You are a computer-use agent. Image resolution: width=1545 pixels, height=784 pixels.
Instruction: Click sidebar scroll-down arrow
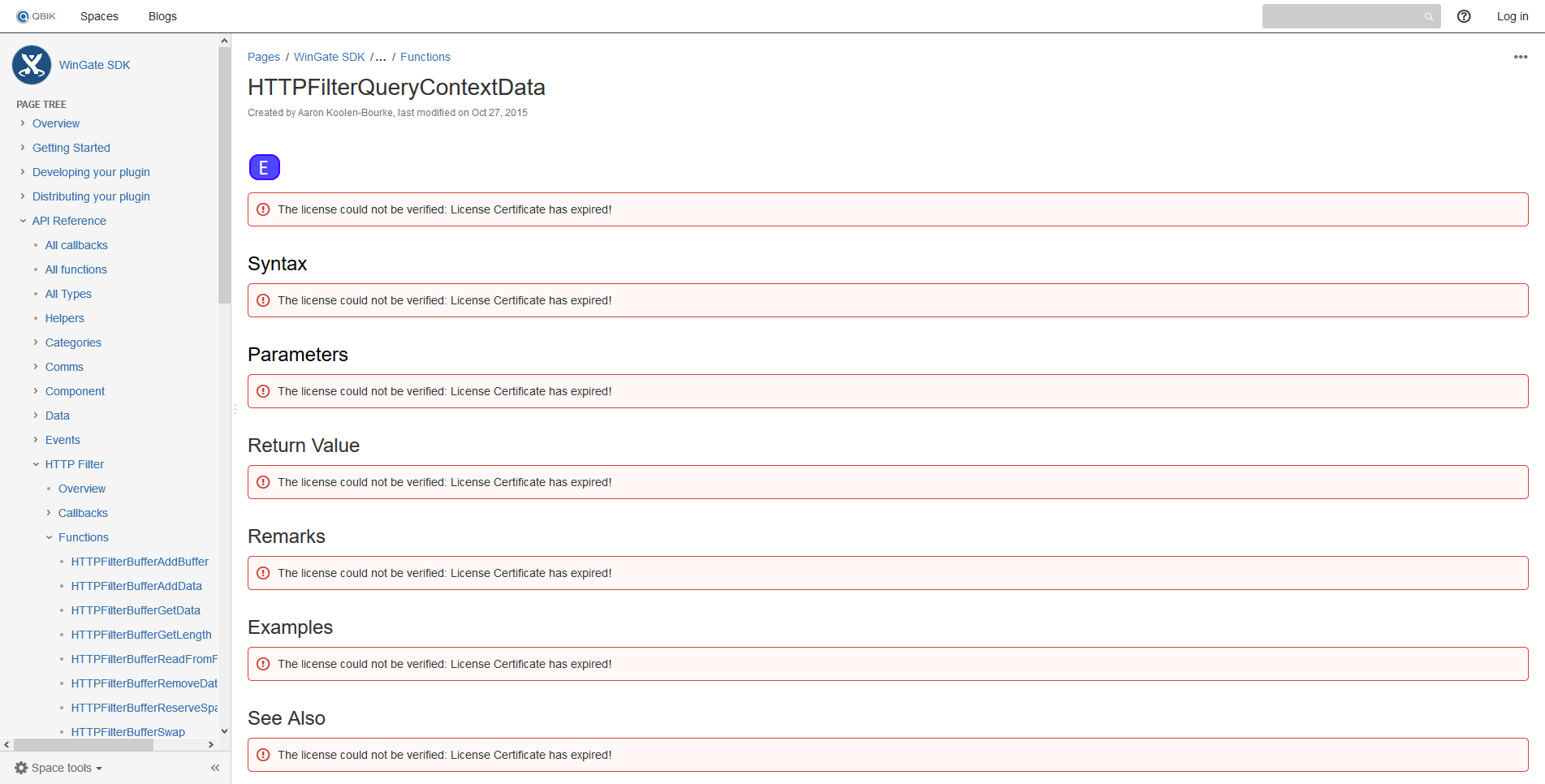click(x=224, y=731)
